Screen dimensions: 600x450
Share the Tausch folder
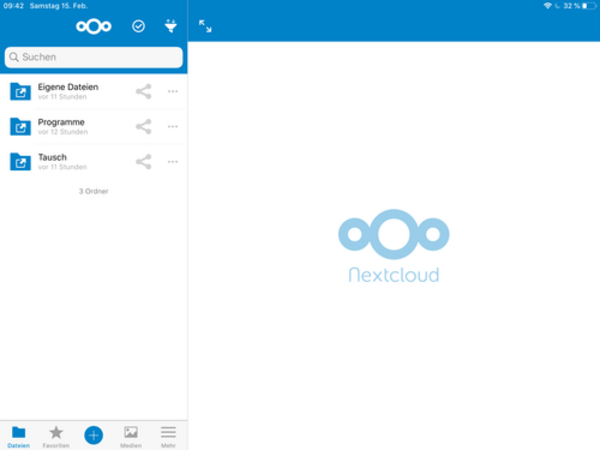[x=143, y=161]
